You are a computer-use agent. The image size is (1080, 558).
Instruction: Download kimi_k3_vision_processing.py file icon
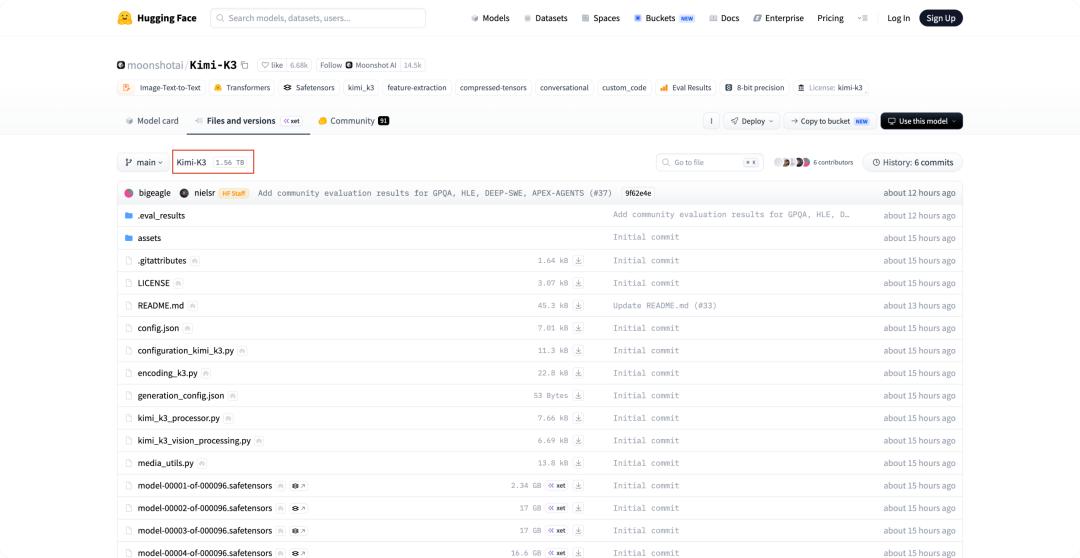579,440
